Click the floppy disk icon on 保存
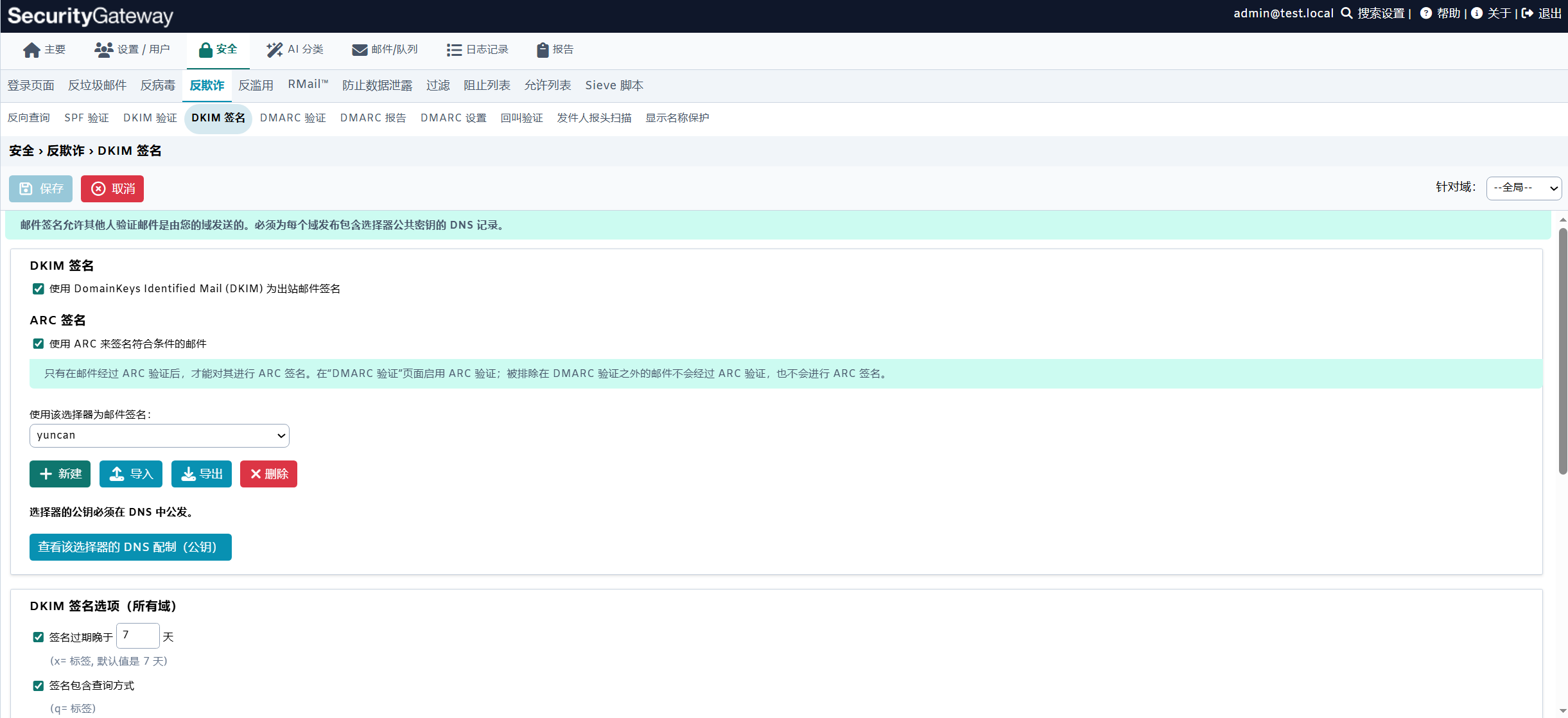 (x=26, y=189)
